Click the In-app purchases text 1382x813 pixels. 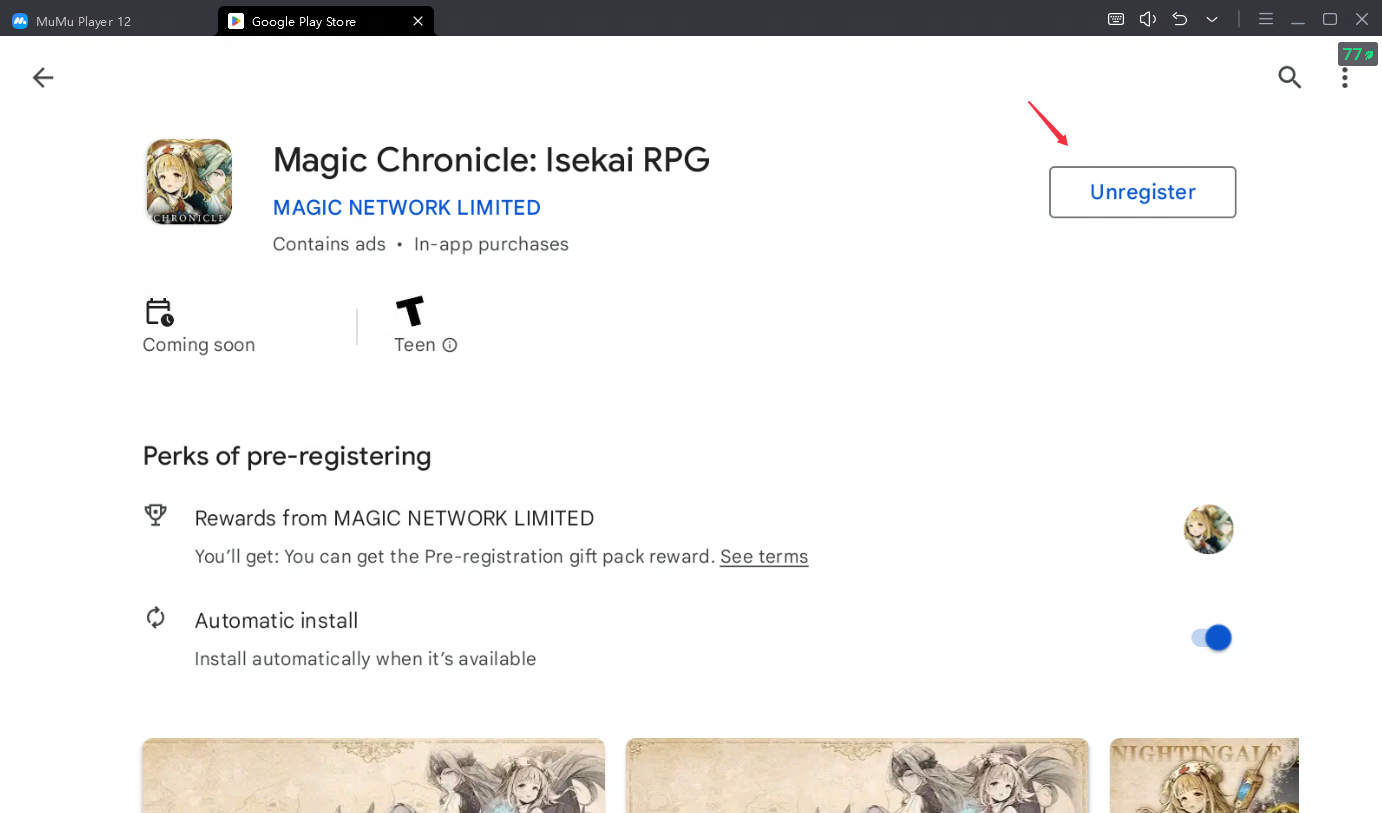tap(491, 244)
